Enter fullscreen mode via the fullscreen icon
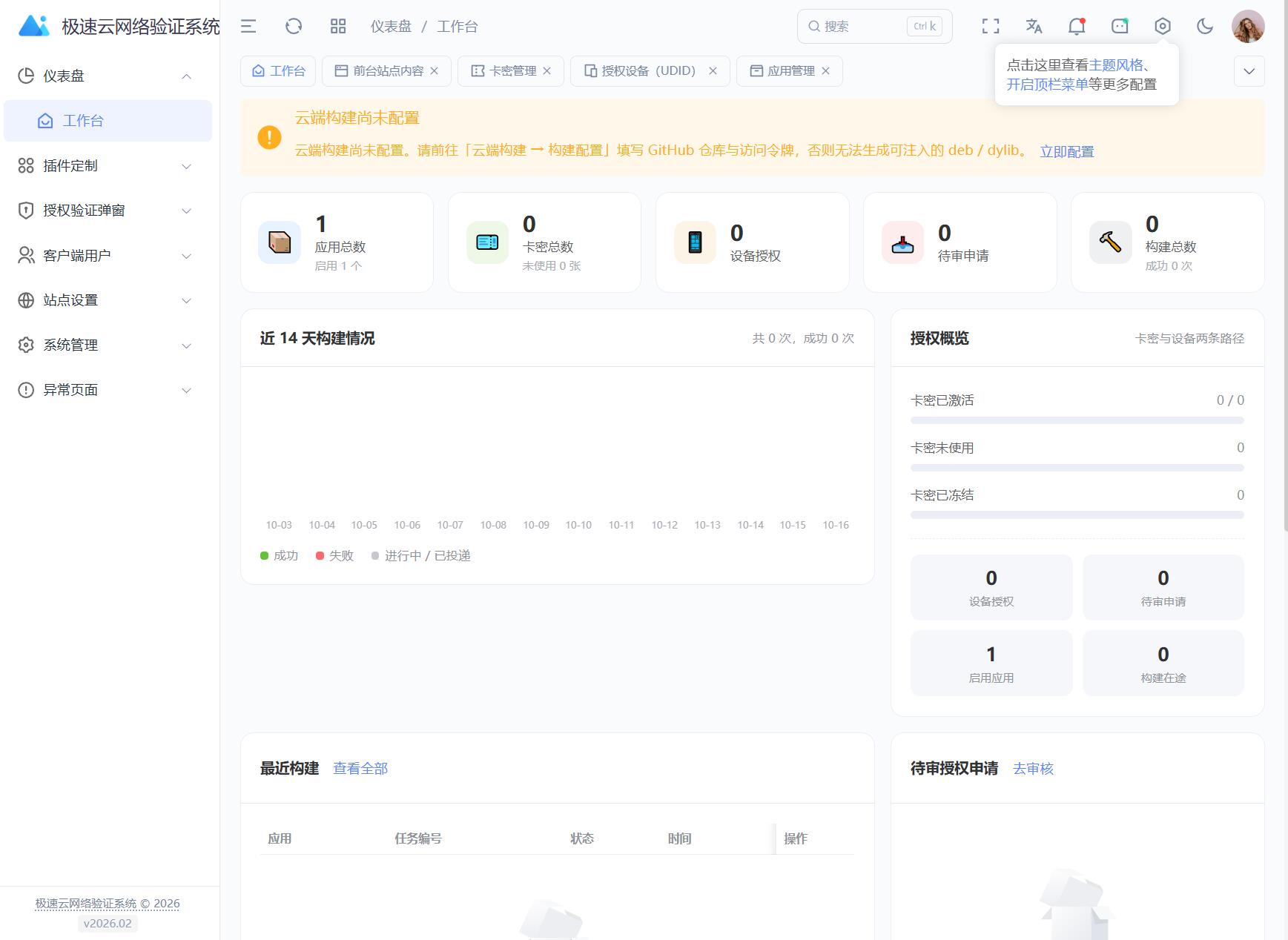Viewport: 1288px width, 940px height. pos(991,27)
